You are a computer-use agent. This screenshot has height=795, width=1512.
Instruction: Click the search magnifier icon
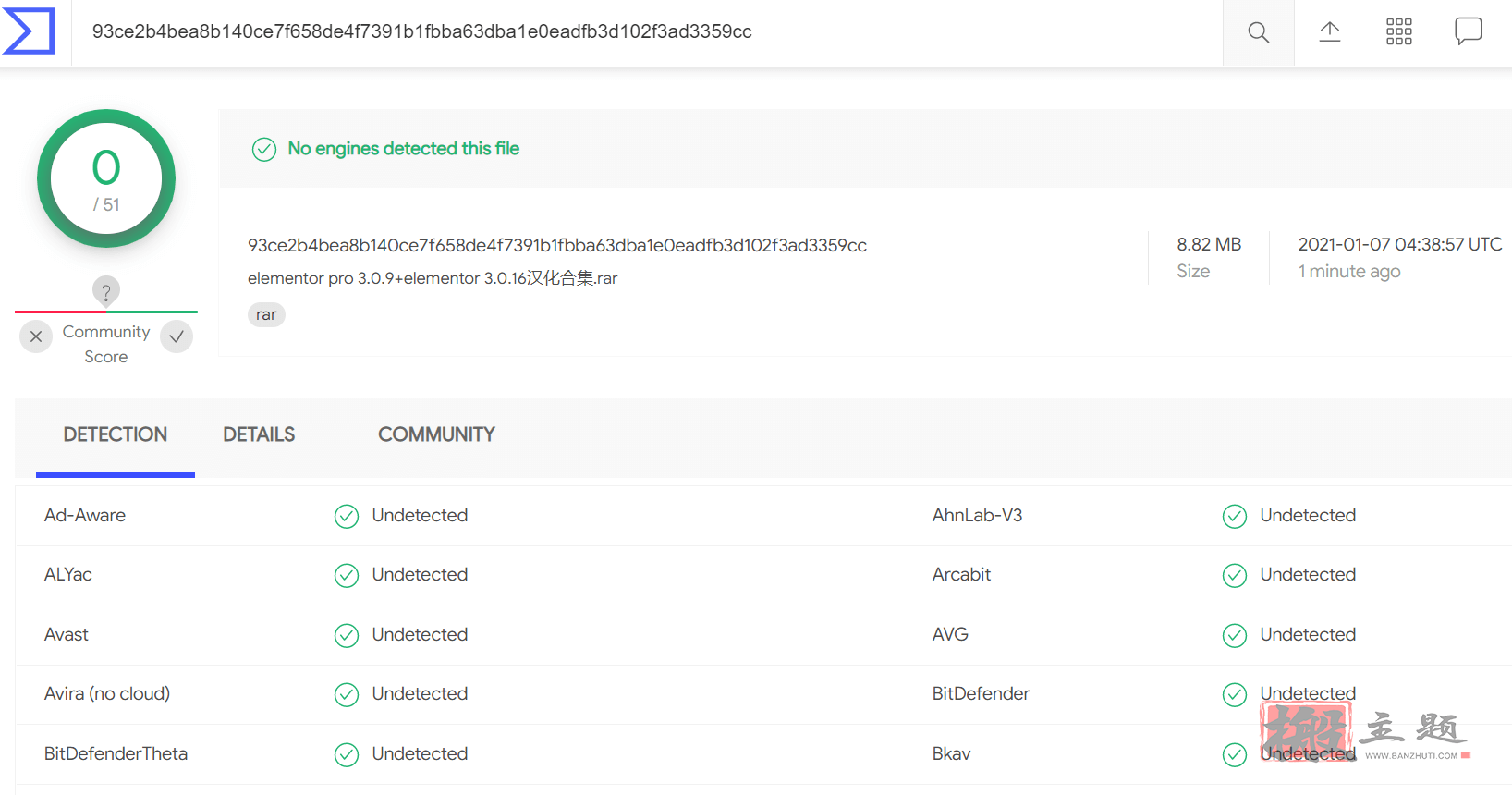point(1258,32)
